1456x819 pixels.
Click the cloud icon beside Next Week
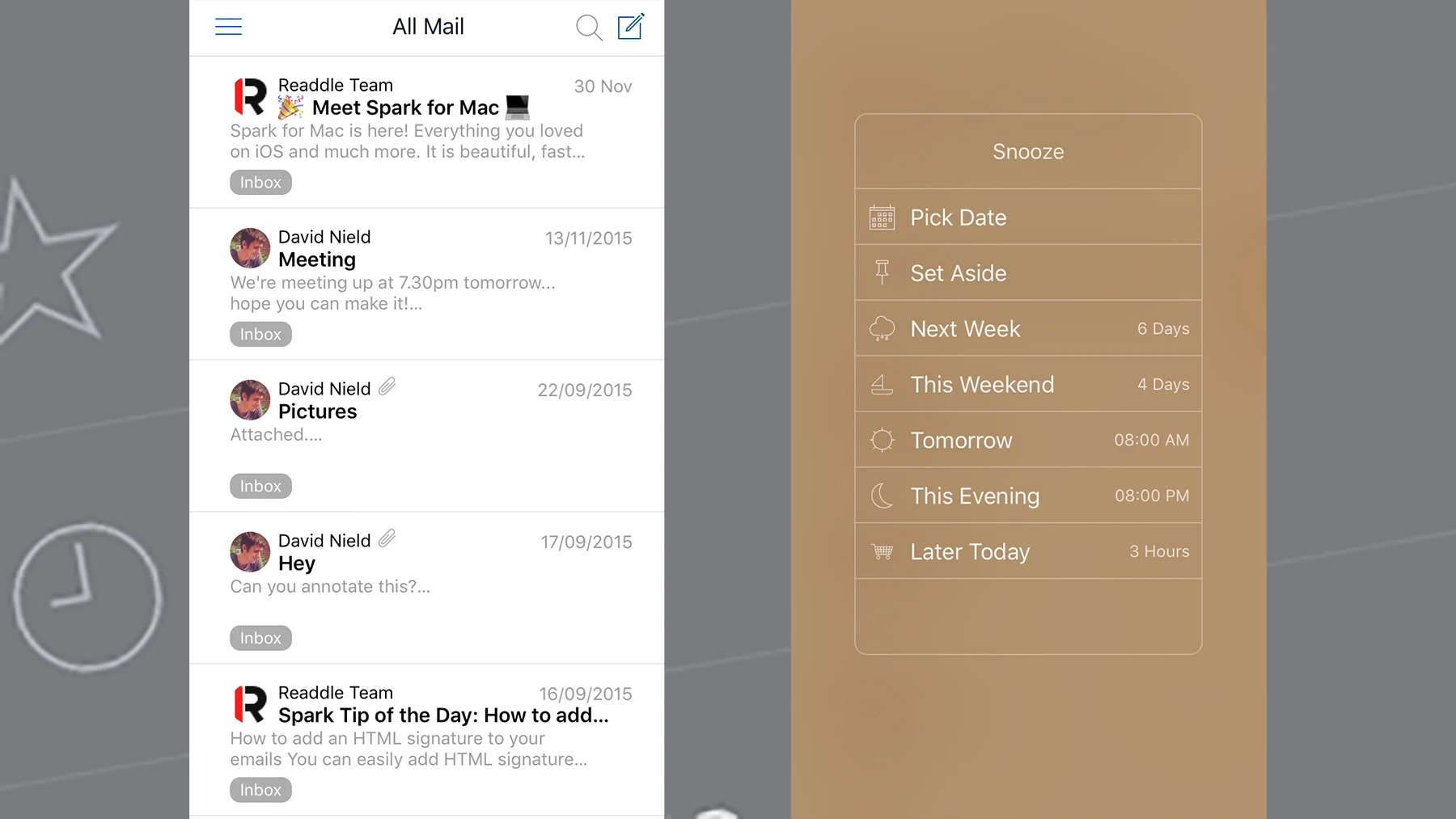[x=882, y=328]
